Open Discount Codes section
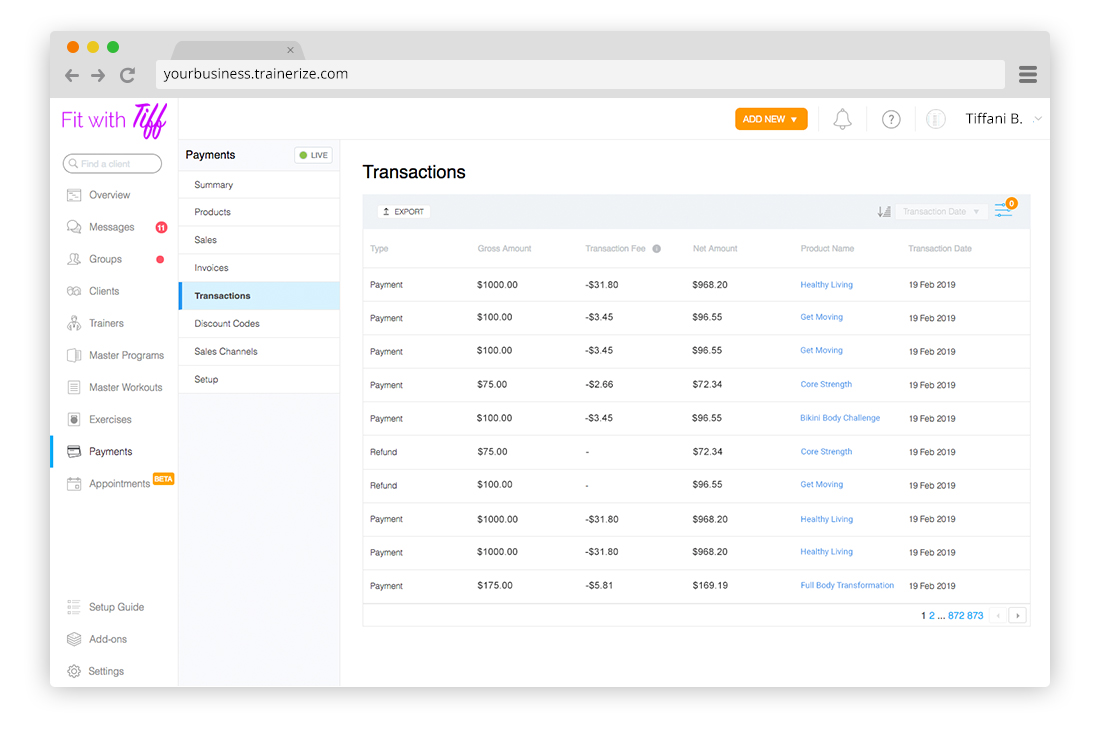Image resolution: width=1100 pixels, height=735 pixels. pos(227,324)
